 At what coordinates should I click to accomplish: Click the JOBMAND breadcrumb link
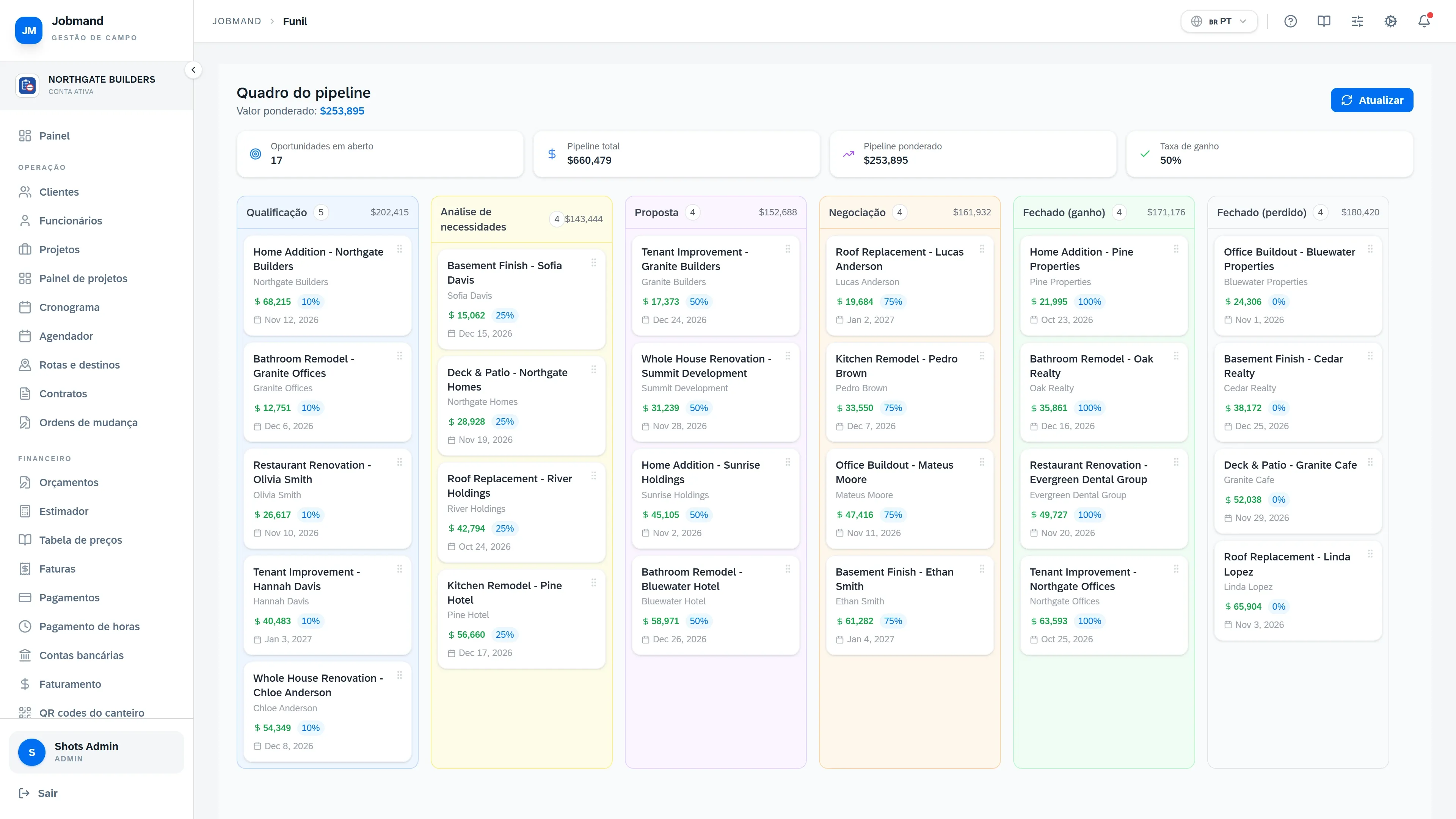(x=237, y=22)
